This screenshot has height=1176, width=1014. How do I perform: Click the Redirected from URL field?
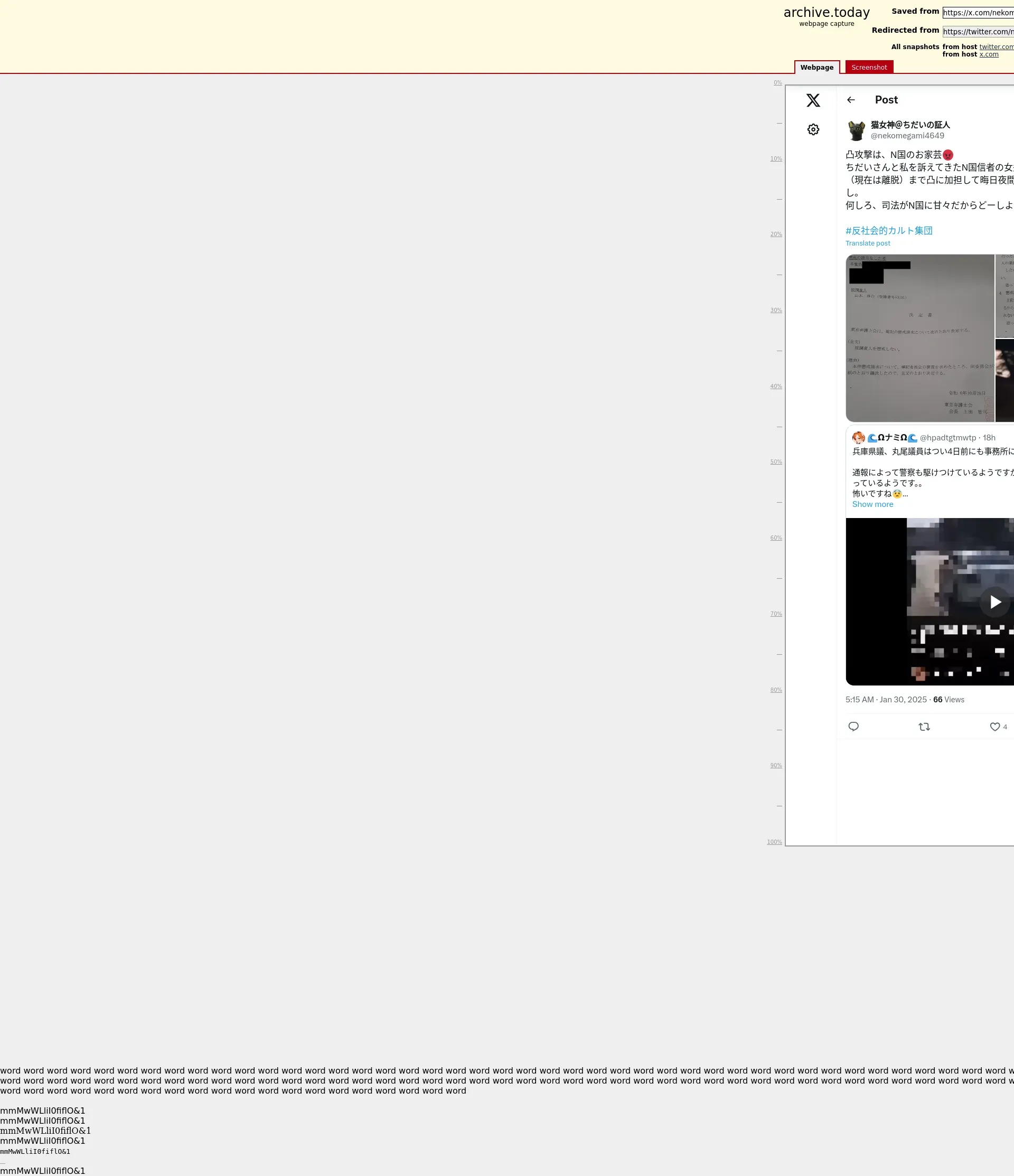point(978,32)
